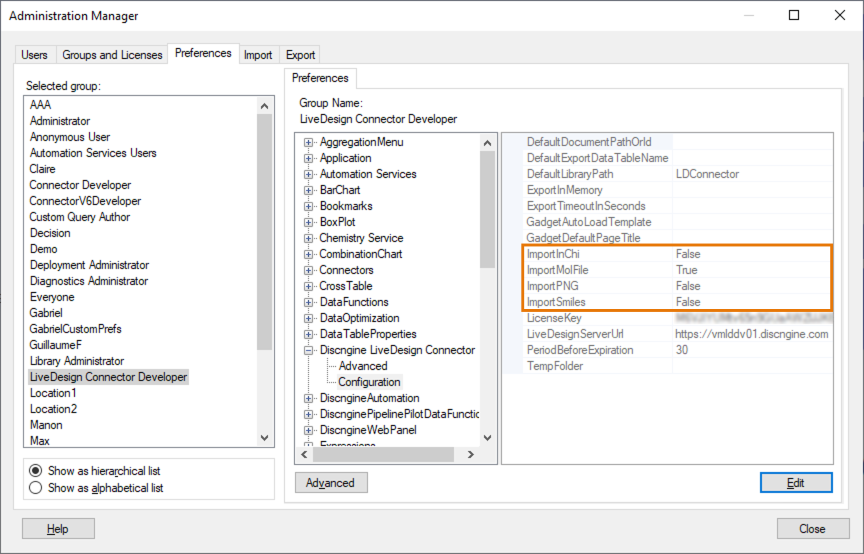Maximize the Administration Manager window
The width and height of the screenshot is (864, 554).
click(x=794, y=15)
